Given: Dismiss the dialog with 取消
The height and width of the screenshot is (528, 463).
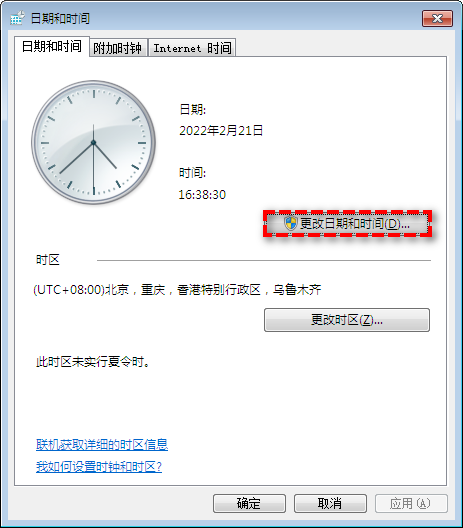Looking at the screenshot, I should pyautogui.click(x=330, y=503).
